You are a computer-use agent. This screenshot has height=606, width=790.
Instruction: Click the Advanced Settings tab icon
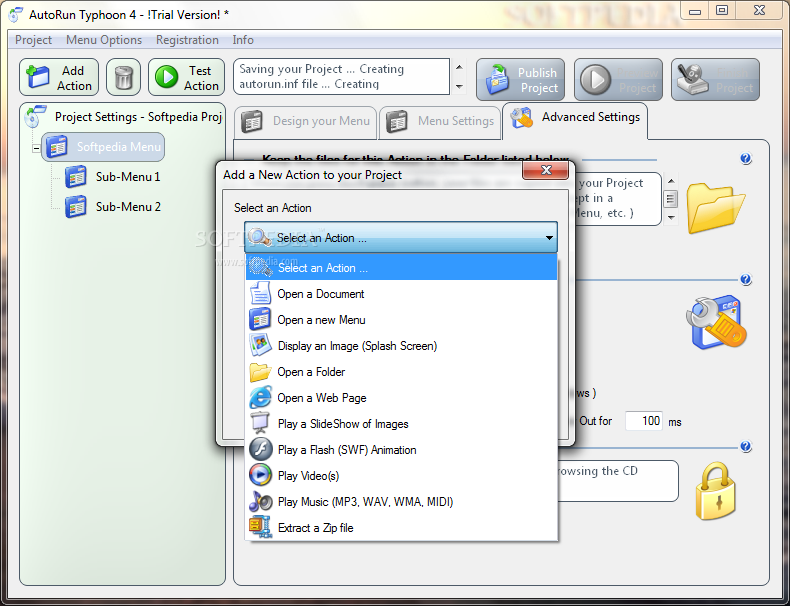tap(522, 117)
